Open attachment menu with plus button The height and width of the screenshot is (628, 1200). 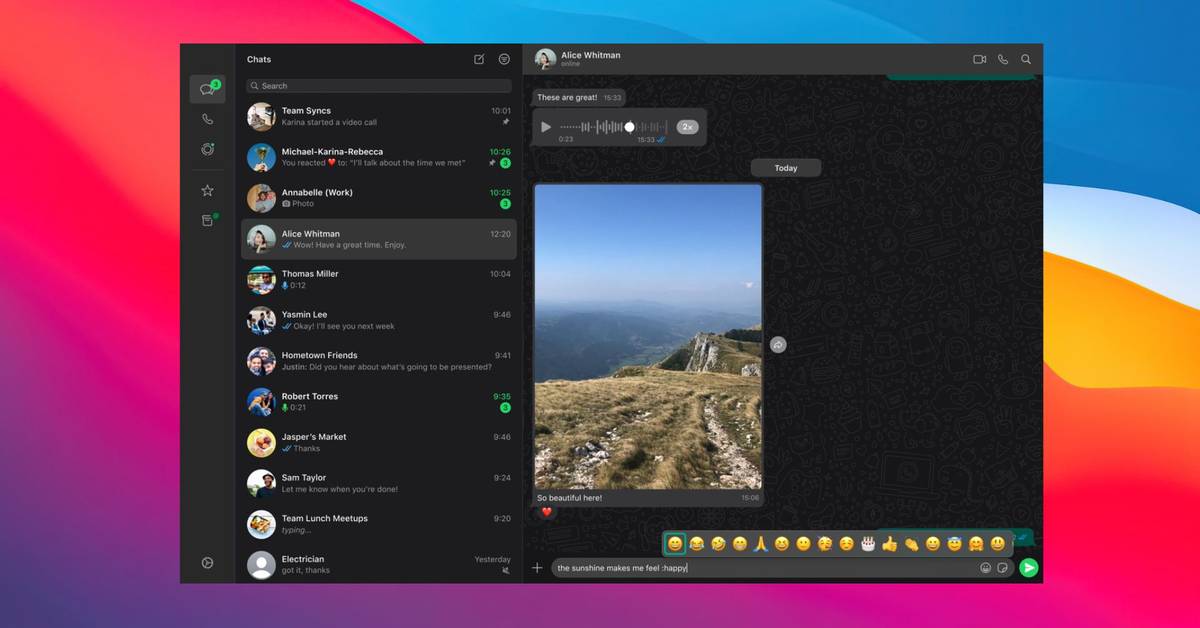(x=537, y=568)
